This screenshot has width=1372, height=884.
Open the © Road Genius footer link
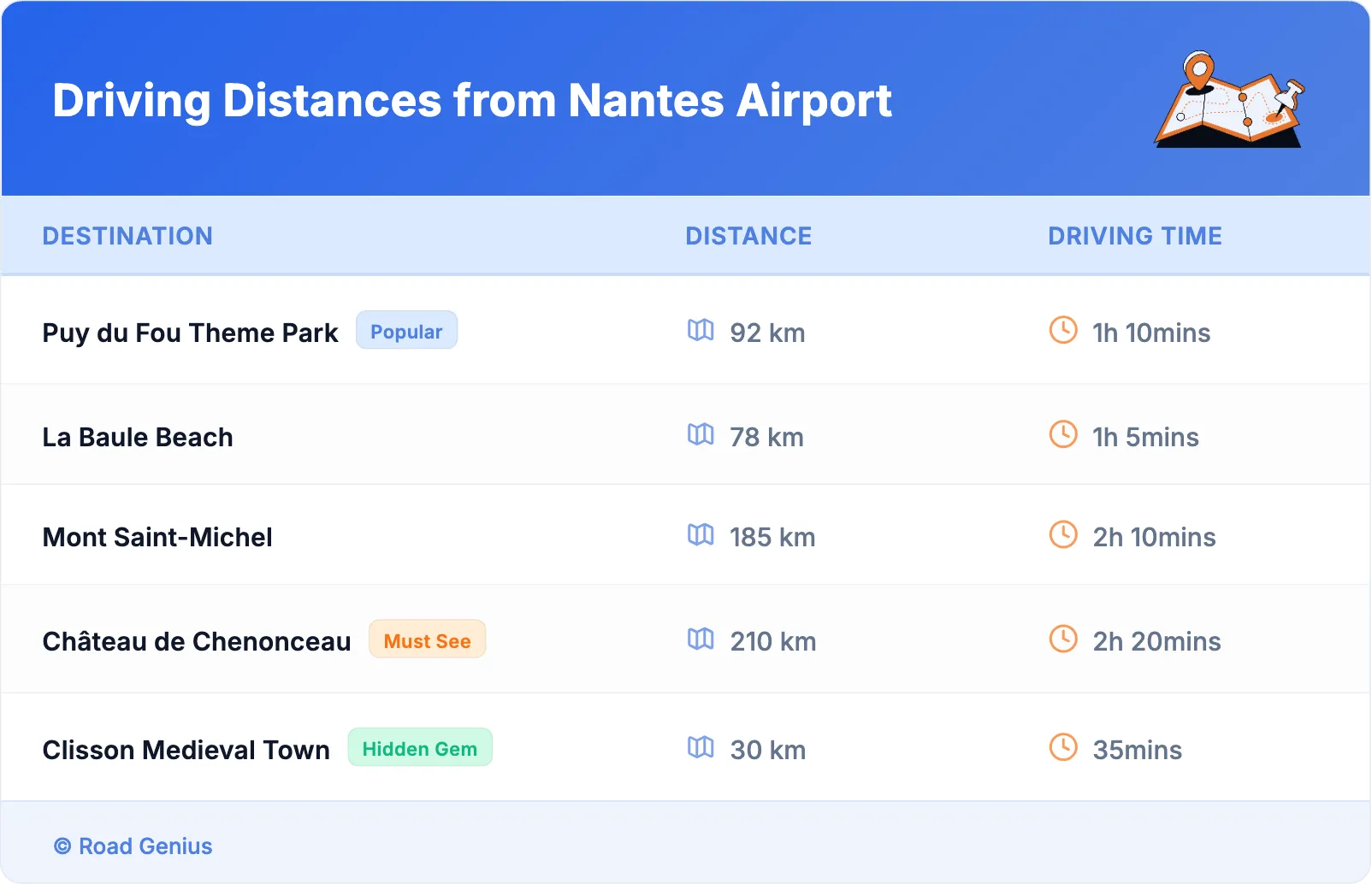pos(133,846)
